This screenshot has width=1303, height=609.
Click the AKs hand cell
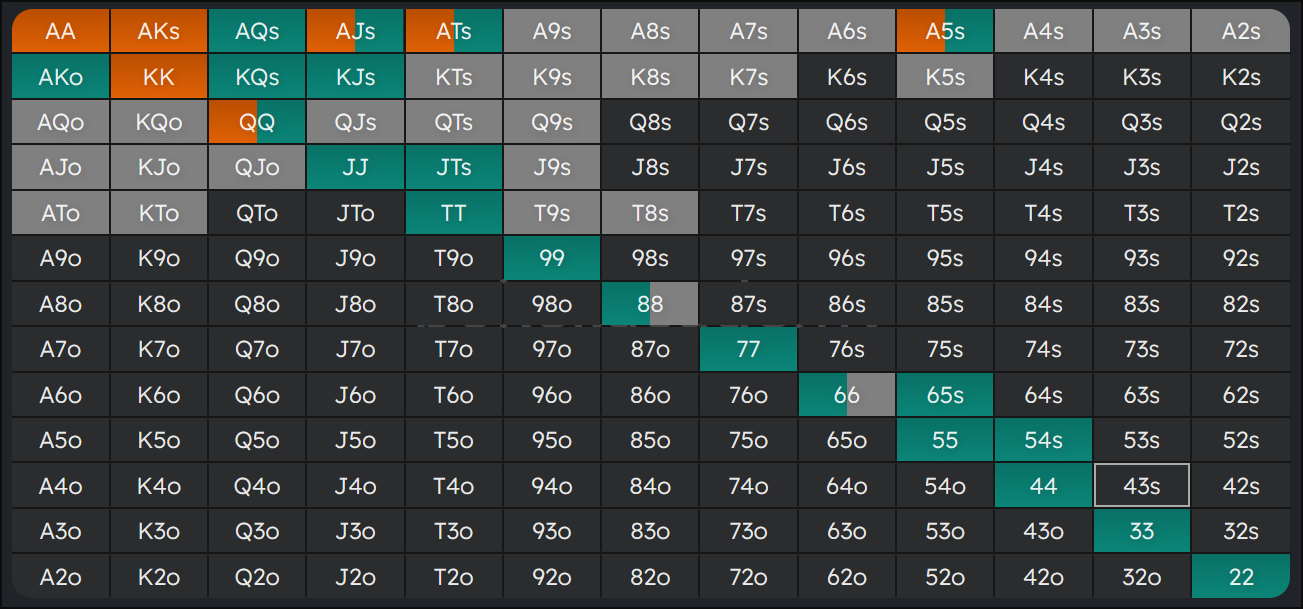pyautogui.click(x=159, y=31)
